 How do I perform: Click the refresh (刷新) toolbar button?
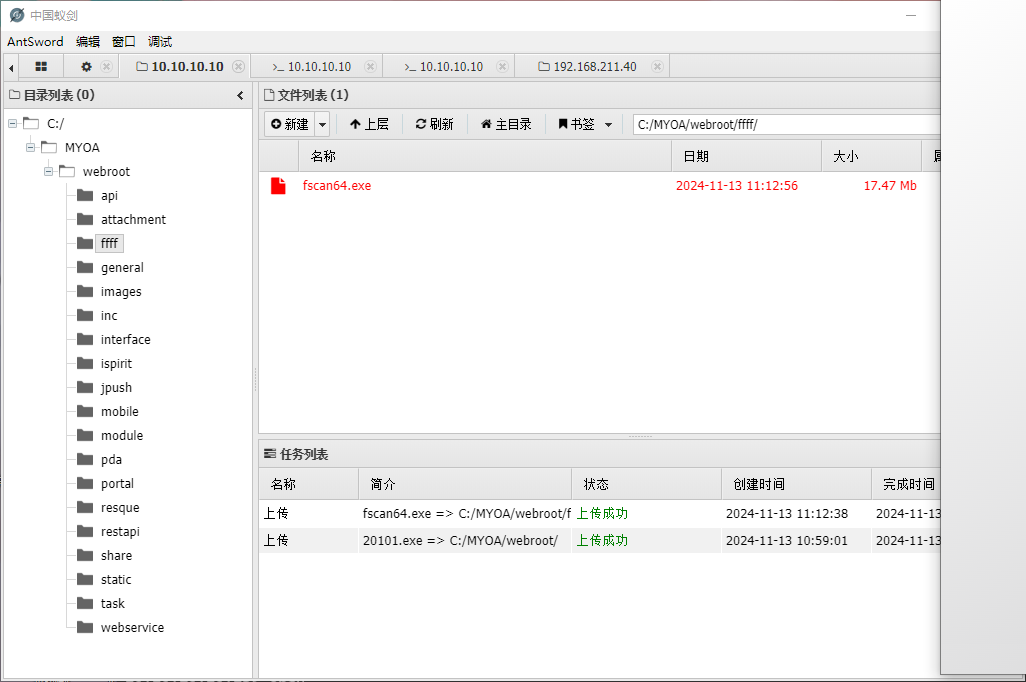click(x=434, y=124)
